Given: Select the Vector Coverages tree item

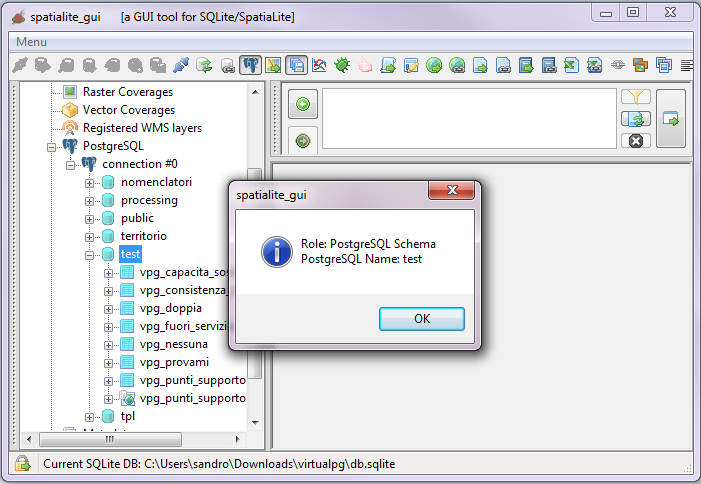Looking at the screenshot, I should pyautogui.click(x=129, y=109).
